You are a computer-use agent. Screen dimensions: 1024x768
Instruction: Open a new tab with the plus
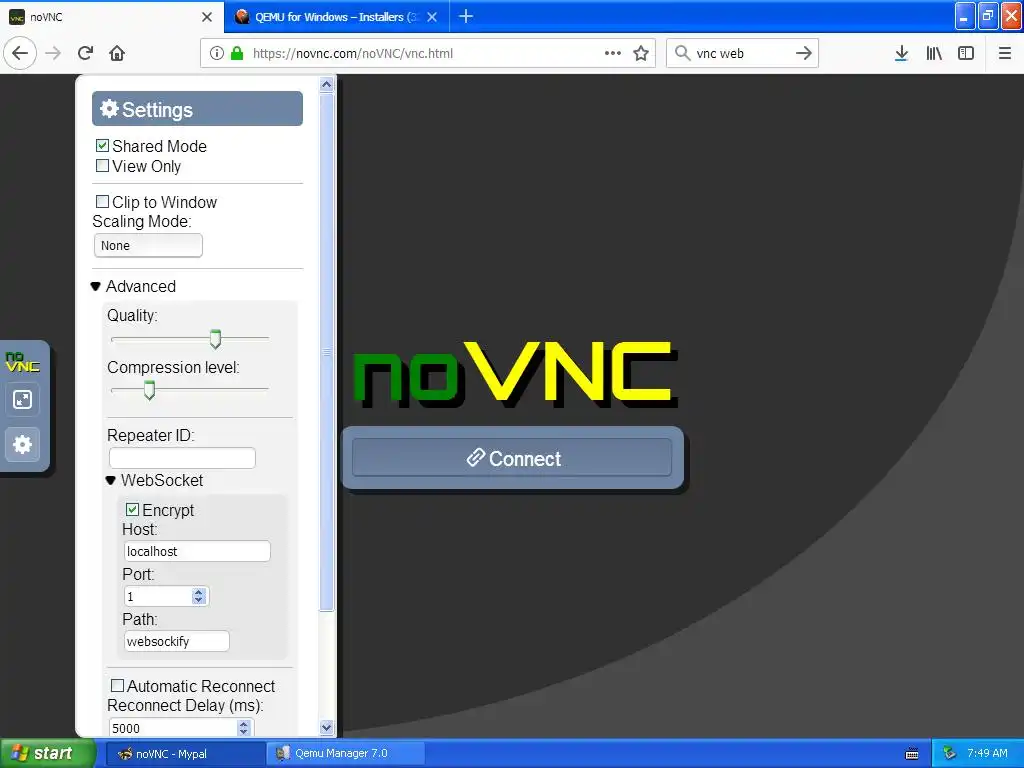466,16
